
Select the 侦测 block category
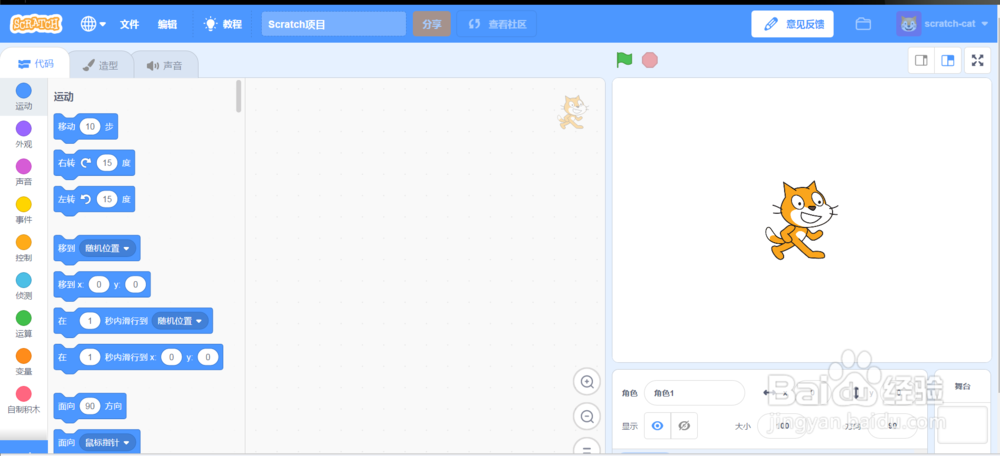coord(24,286)
